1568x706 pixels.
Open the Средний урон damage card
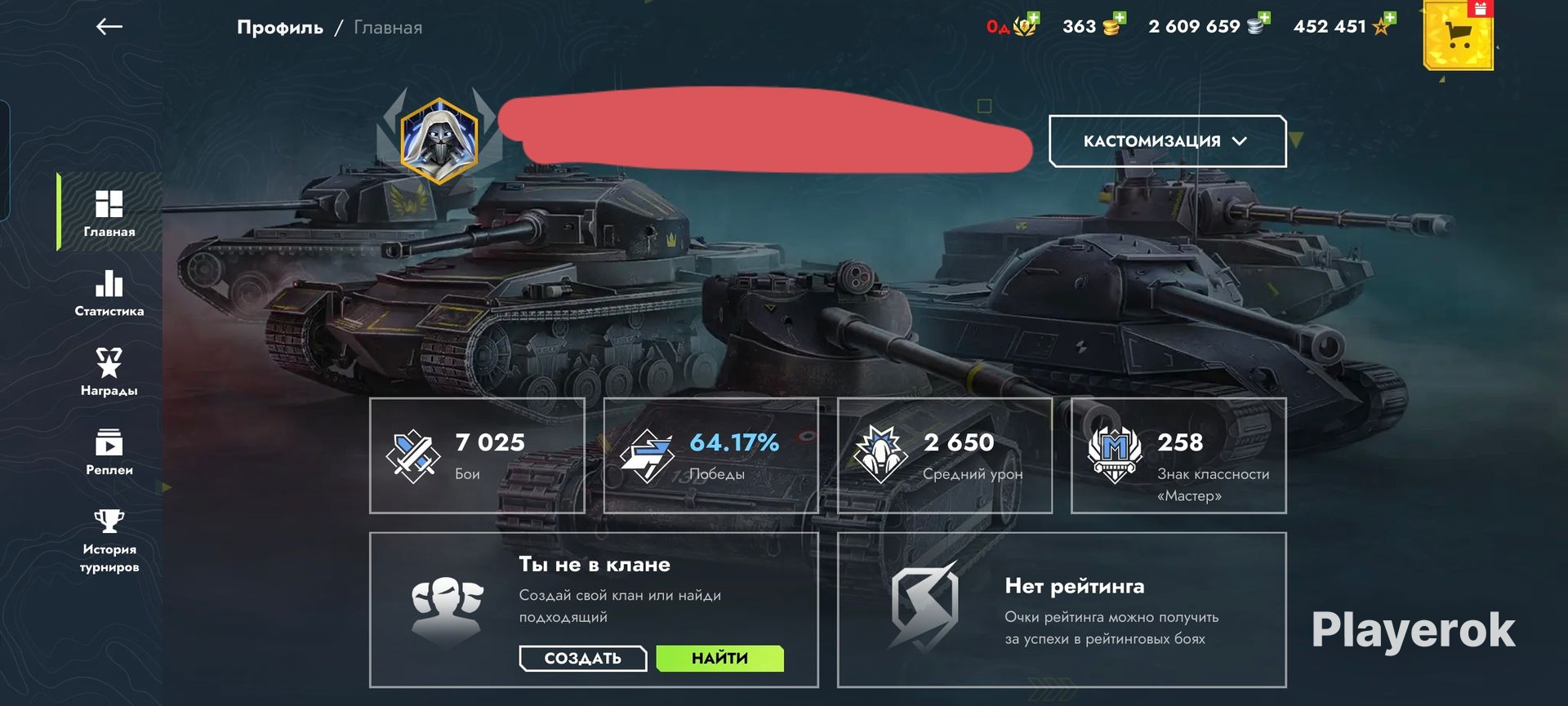pyautogui.click(x=945, y=455)
